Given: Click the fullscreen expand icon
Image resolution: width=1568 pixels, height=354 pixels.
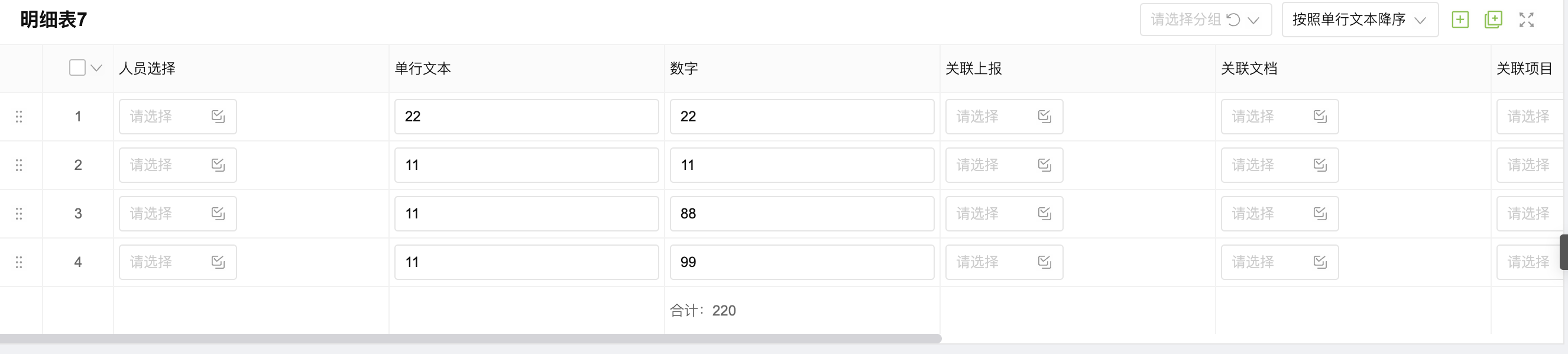Looking at the screenshot, I should (x=1526, y=20).
